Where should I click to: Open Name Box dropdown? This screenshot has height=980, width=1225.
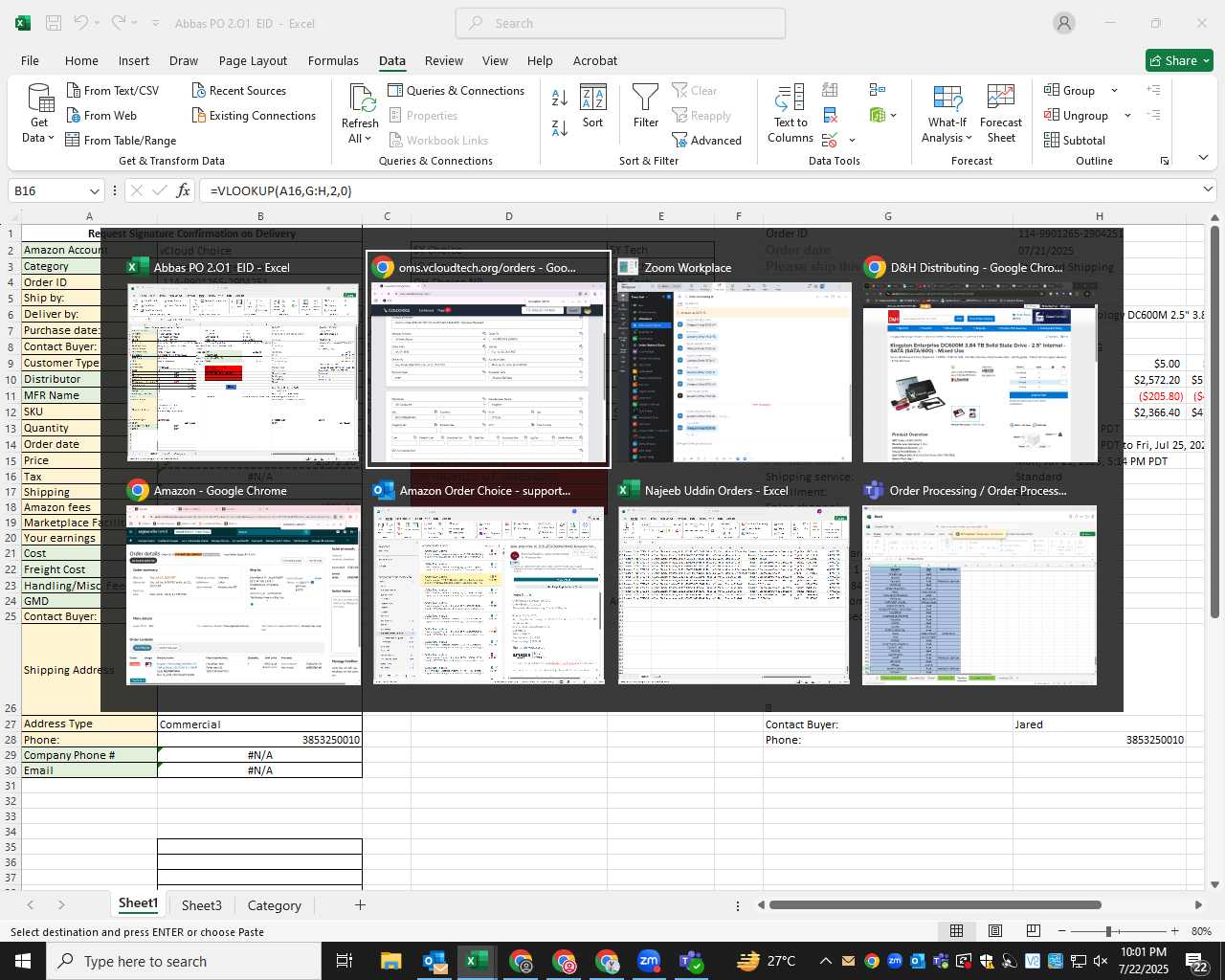click(x=94, y=190)
